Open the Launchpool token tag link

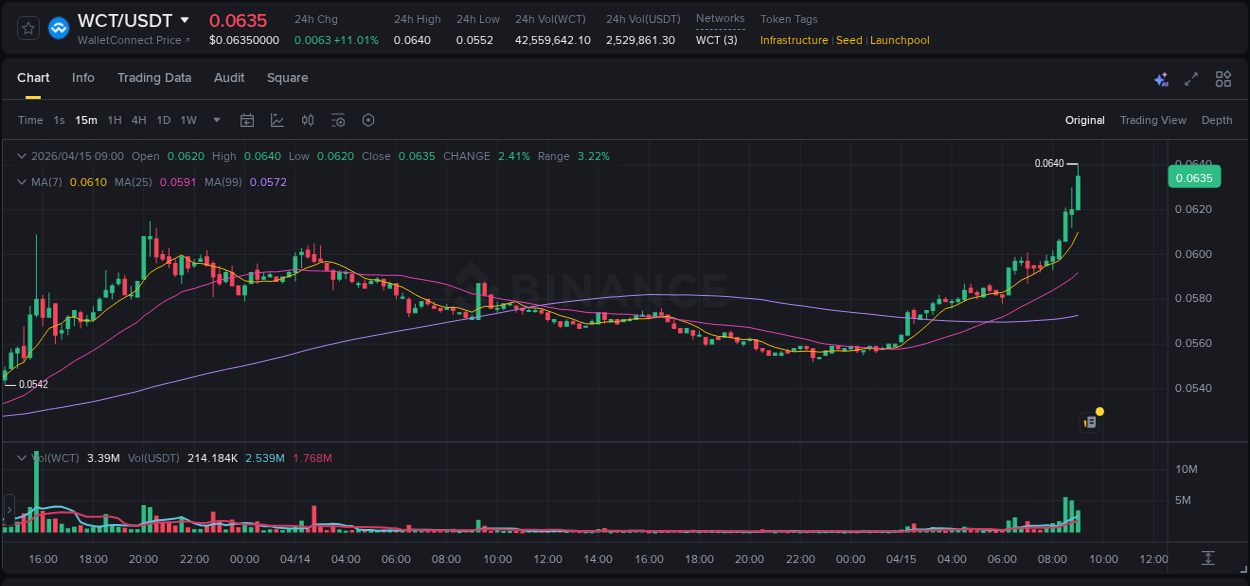[x=898, y=40]
